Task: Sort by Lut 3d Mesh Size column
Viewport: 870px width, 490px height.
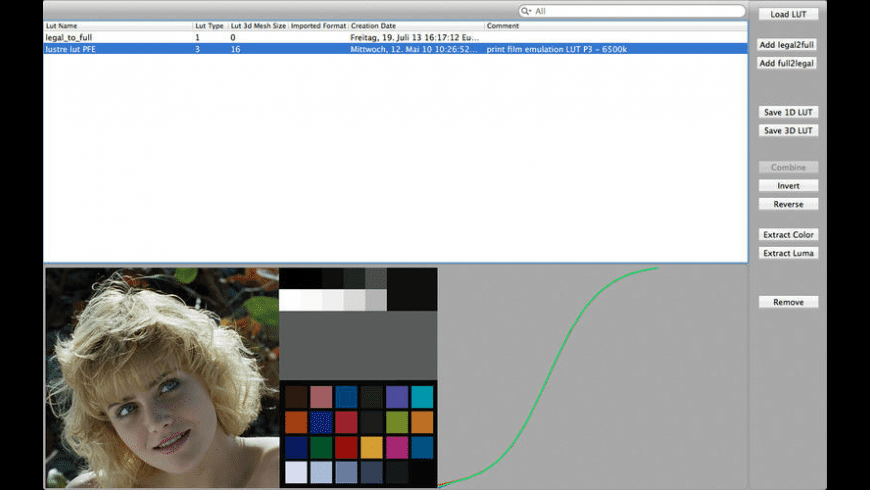Action: pyautogui.click(x=258, y=26)
